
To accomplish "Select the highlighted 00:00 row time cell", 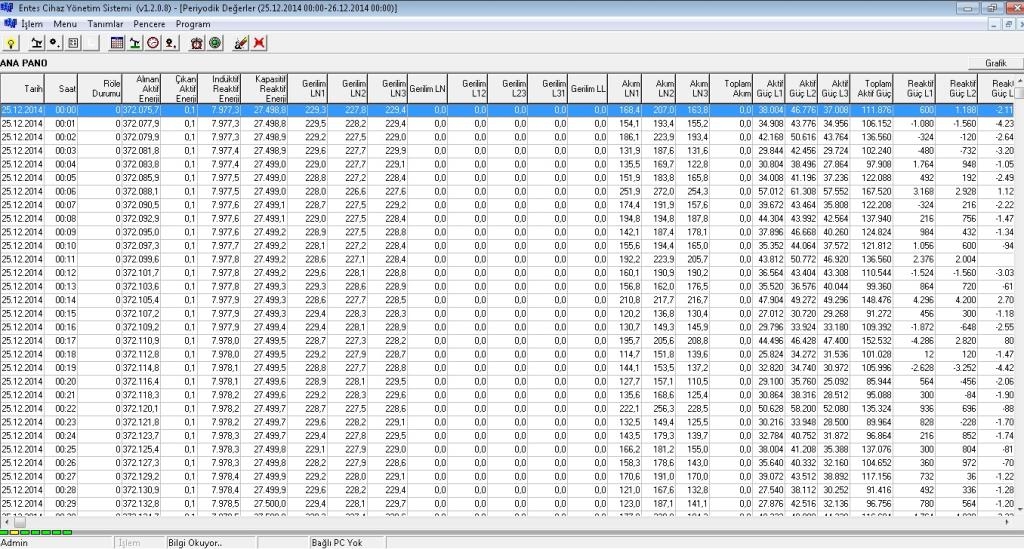I will 61,110.
